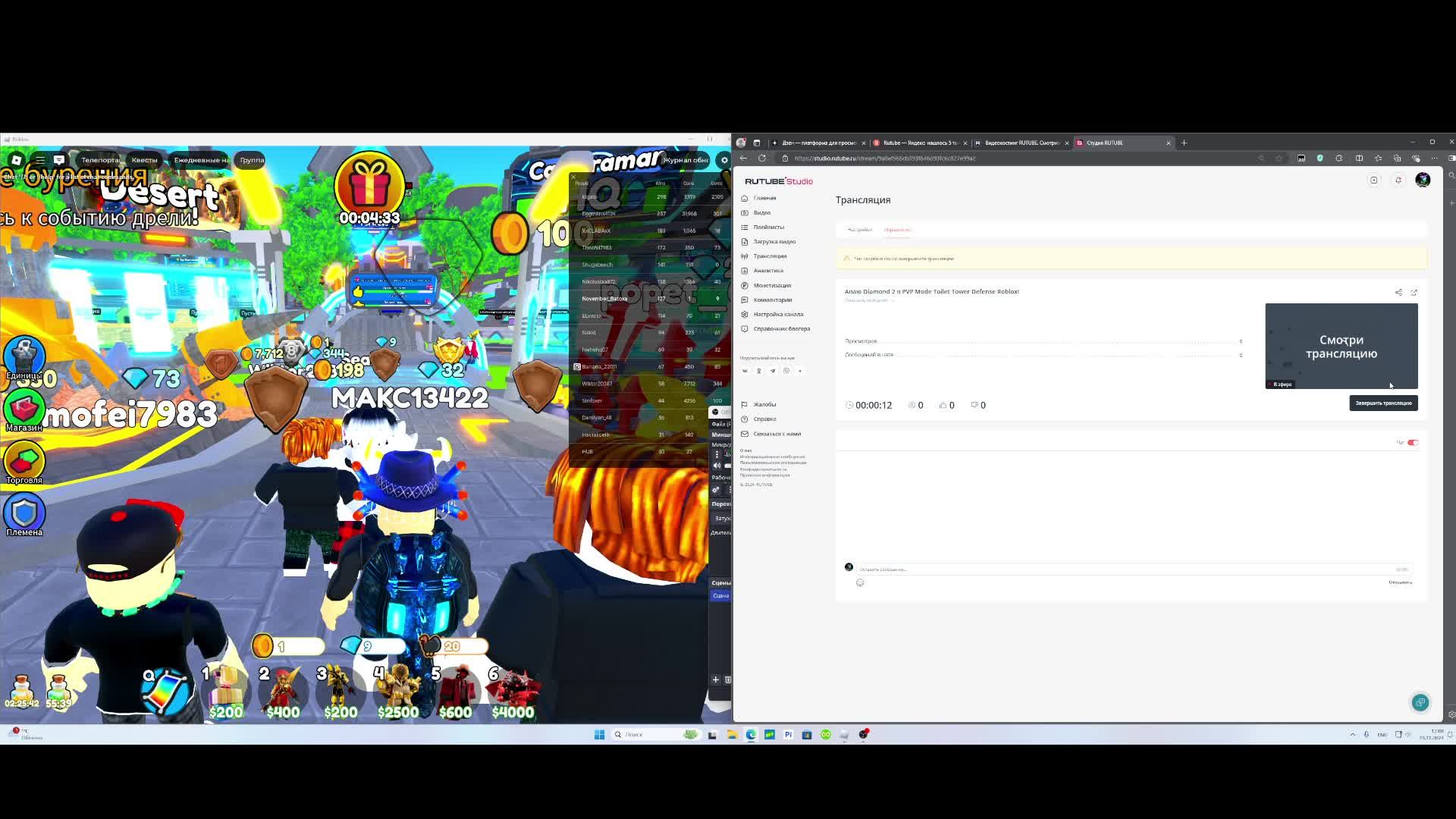This screenshot has height=819, width=1456.
Task: Open a new browser tab
Action: (x=1184, y=143)
